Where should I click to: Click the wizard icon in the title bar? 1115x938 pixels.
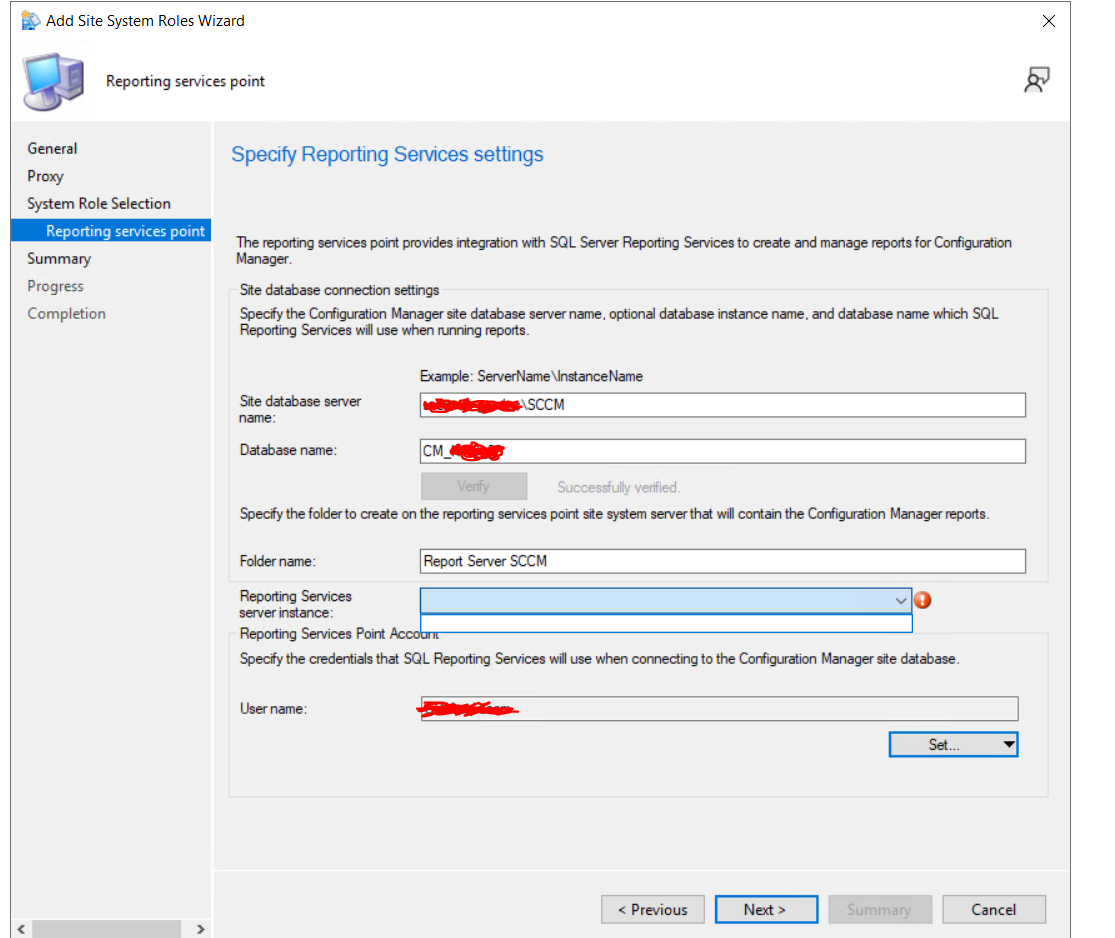click(x=31, y=21)
